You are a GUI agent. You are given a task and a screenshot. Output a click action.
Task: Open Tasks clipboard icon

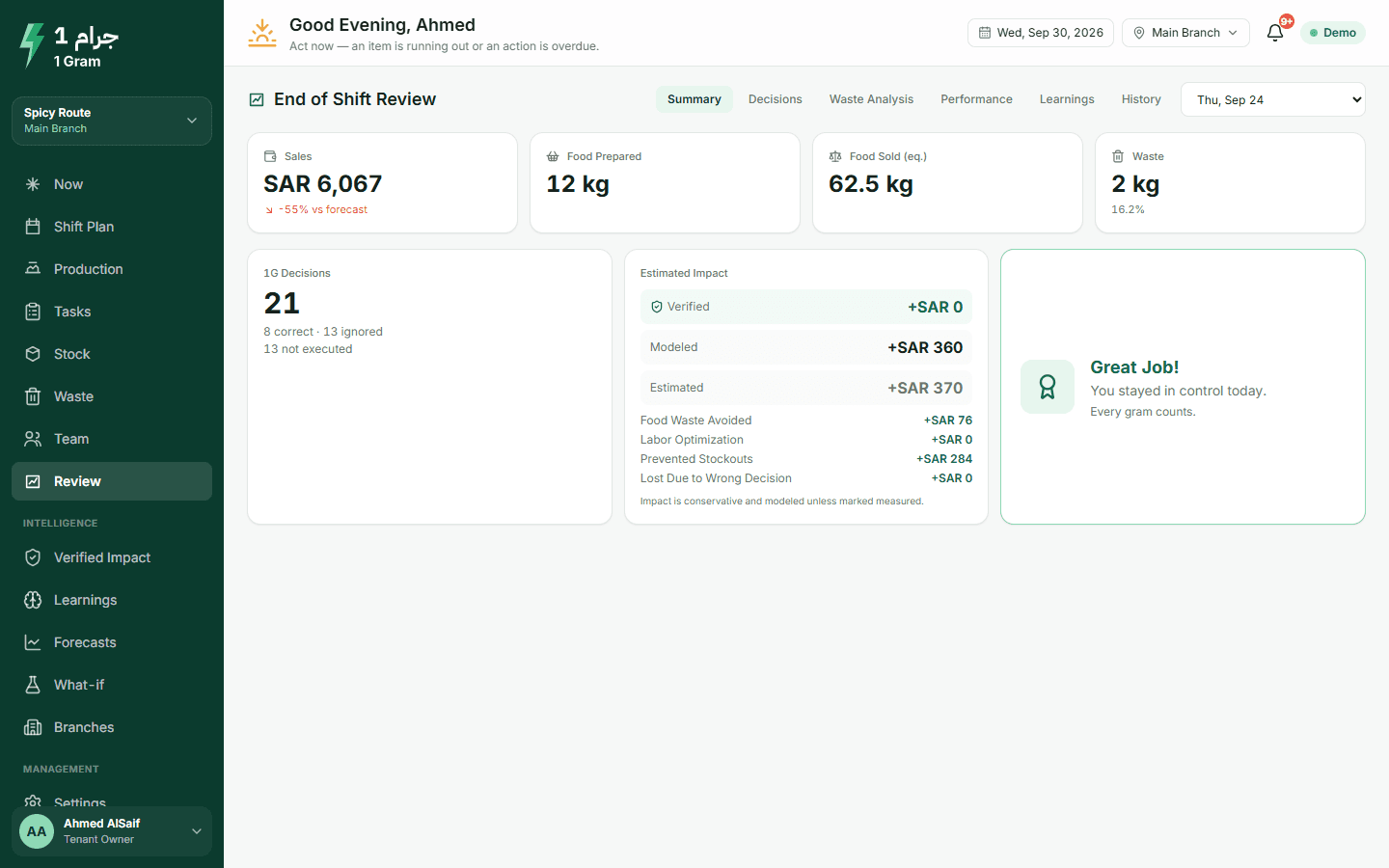coord(33,312)
